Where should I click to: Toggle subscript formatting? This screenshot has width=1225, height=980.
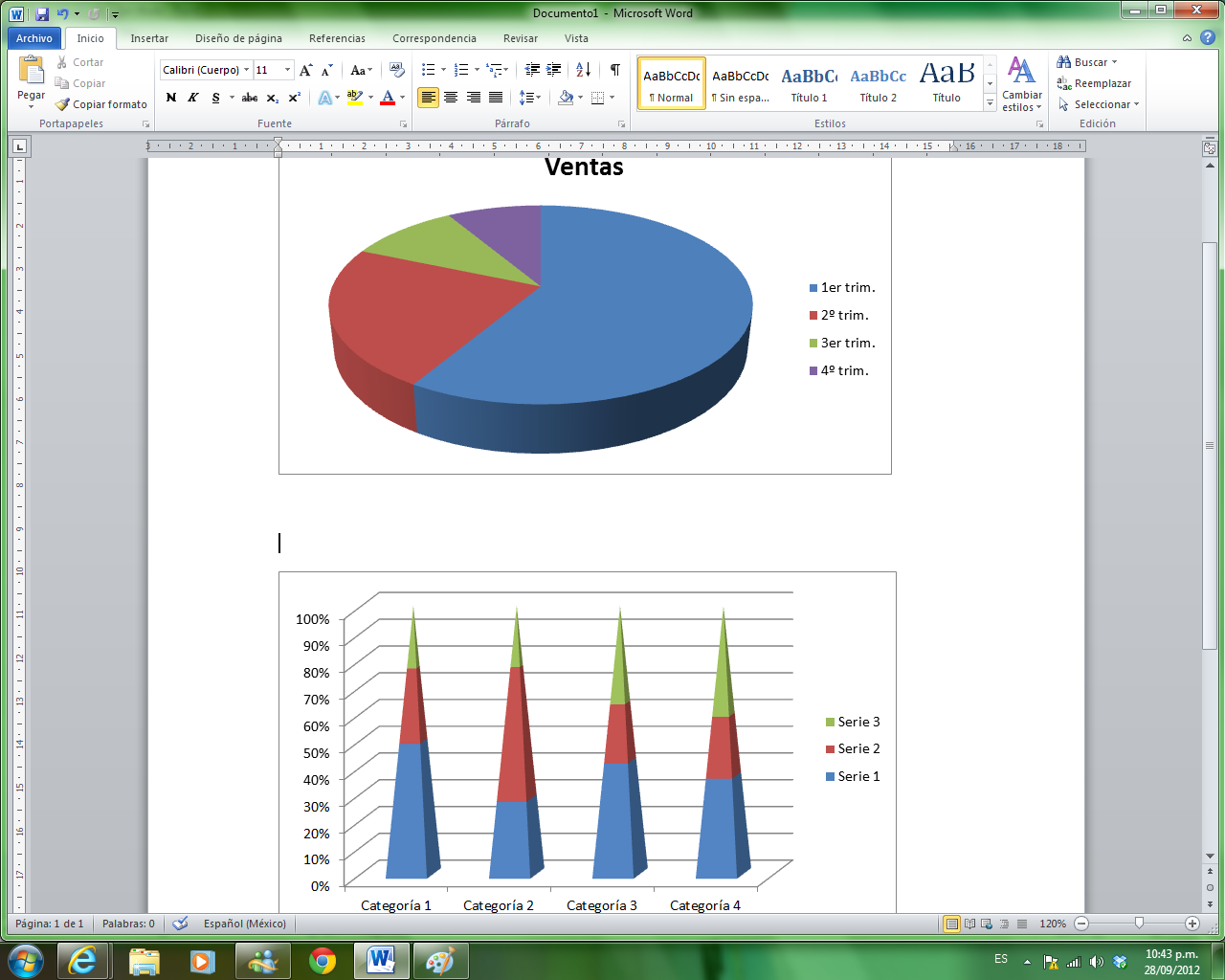click(x=273, y=98)
